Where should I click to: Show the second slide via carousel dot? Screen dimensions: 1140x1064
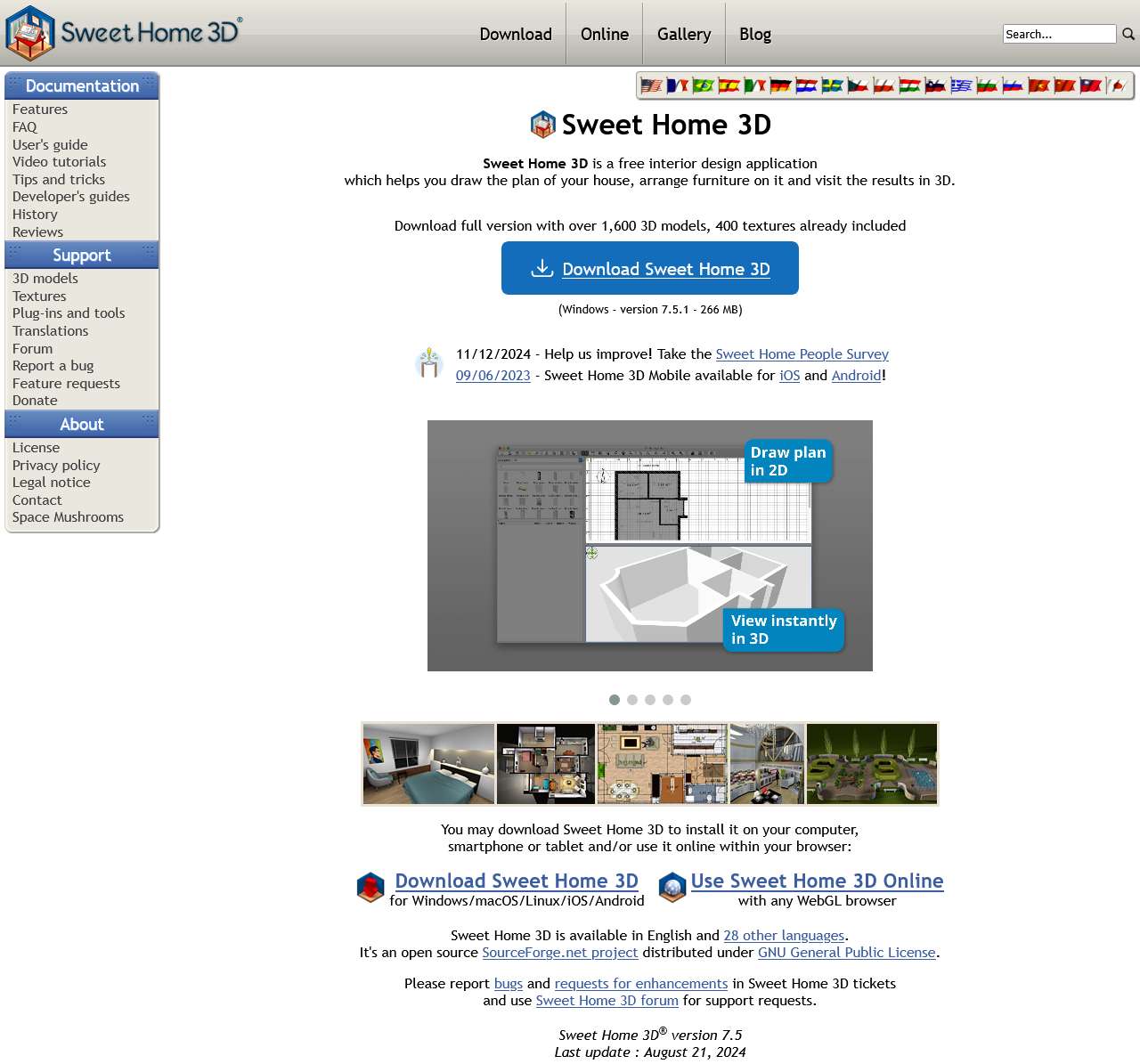point(632,700)
